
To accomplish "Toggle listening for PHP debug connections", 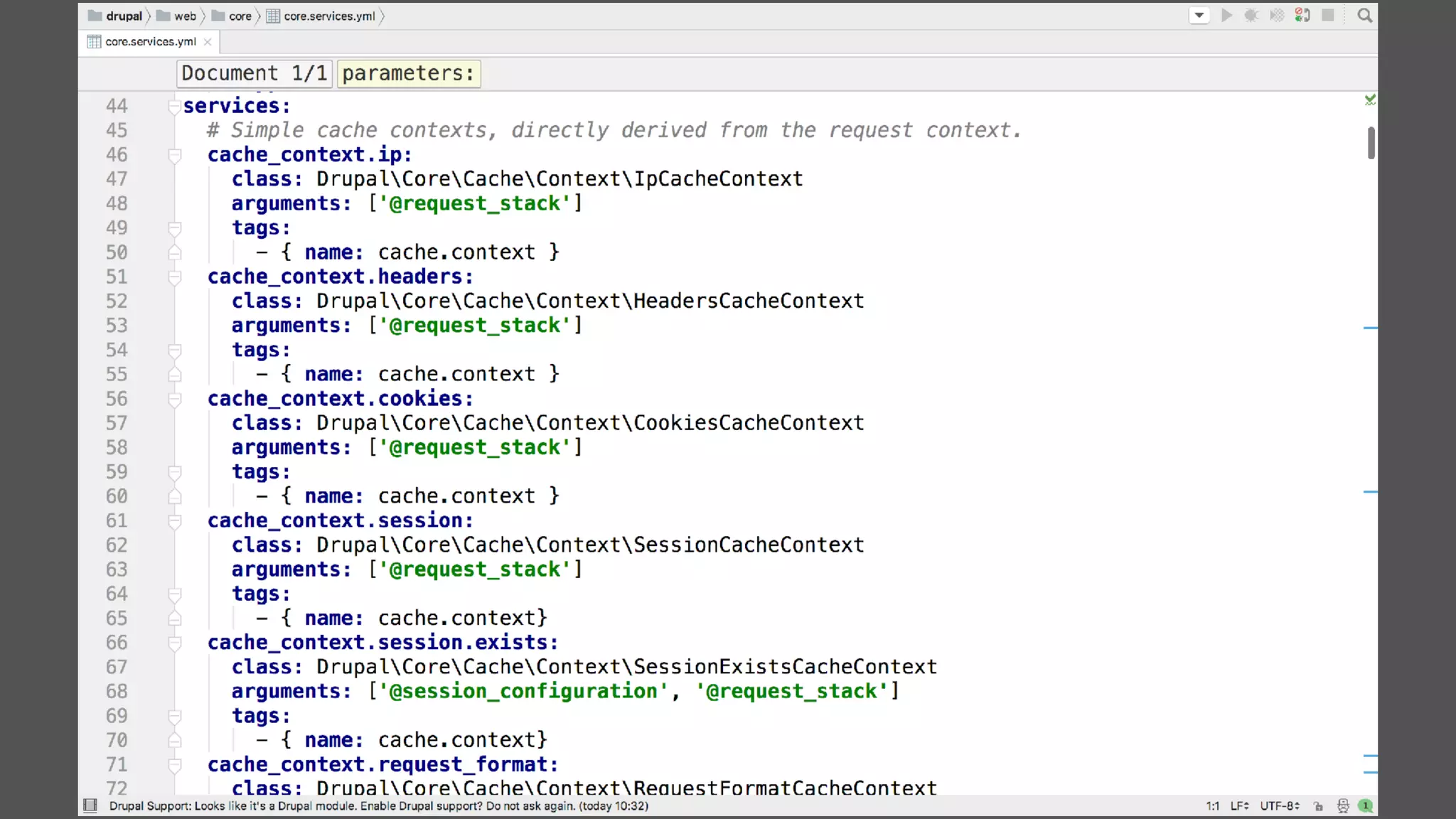I will tap(1302, 16).
